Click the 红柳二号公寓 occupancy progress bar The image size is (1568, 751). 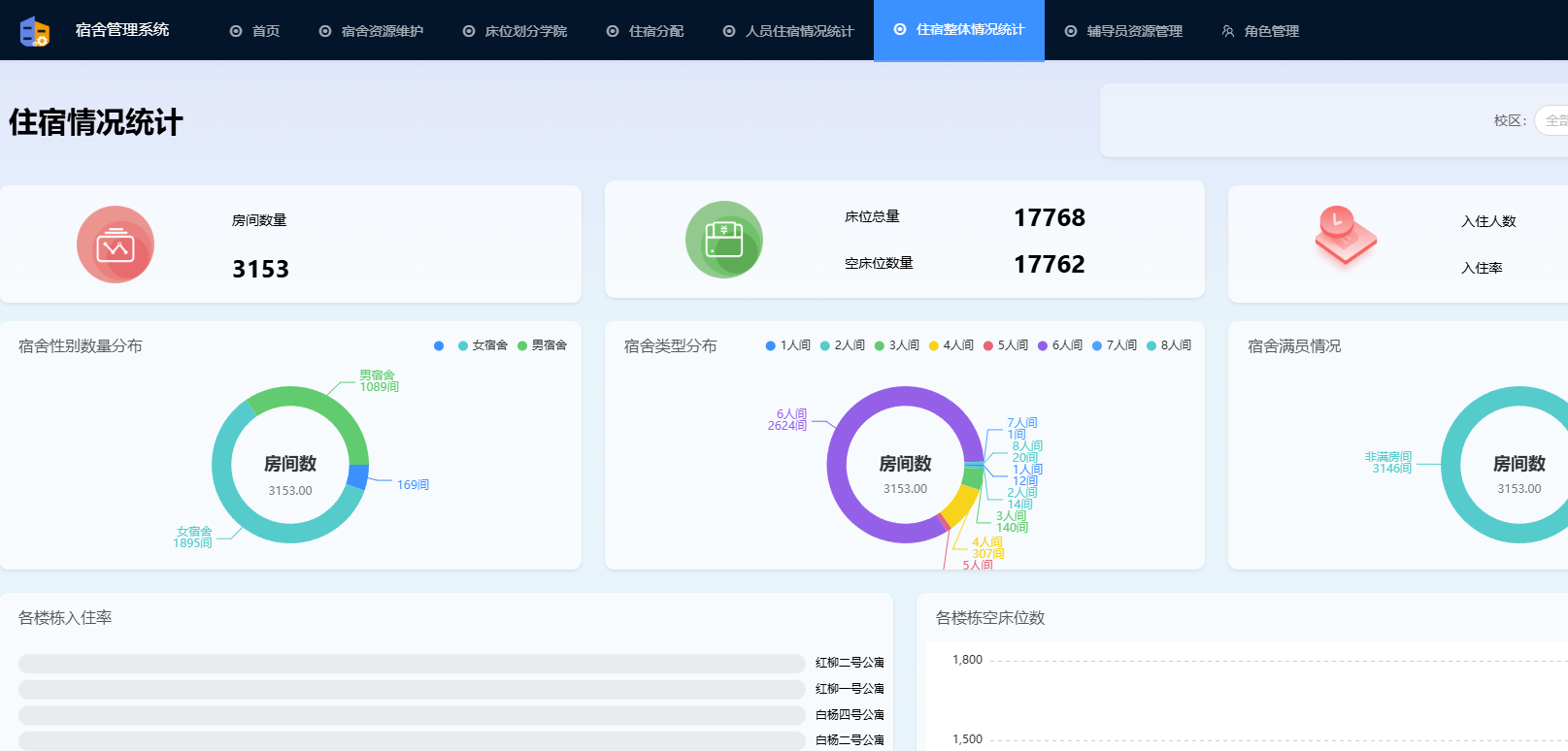[x=412, y=664]
